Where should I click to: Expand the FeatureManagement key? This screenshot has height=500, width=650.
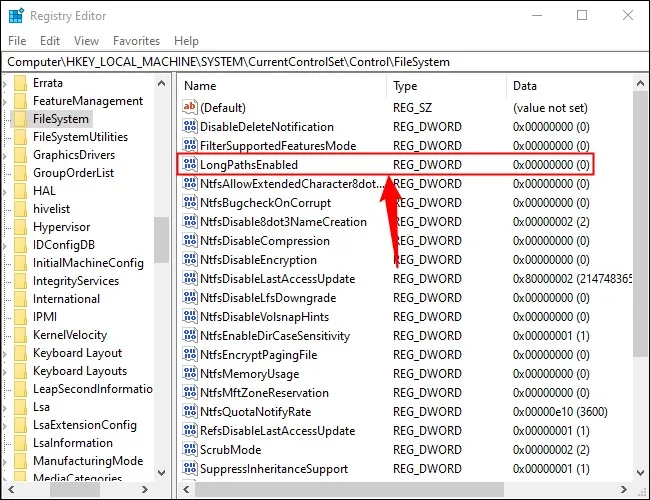point(5,101)
